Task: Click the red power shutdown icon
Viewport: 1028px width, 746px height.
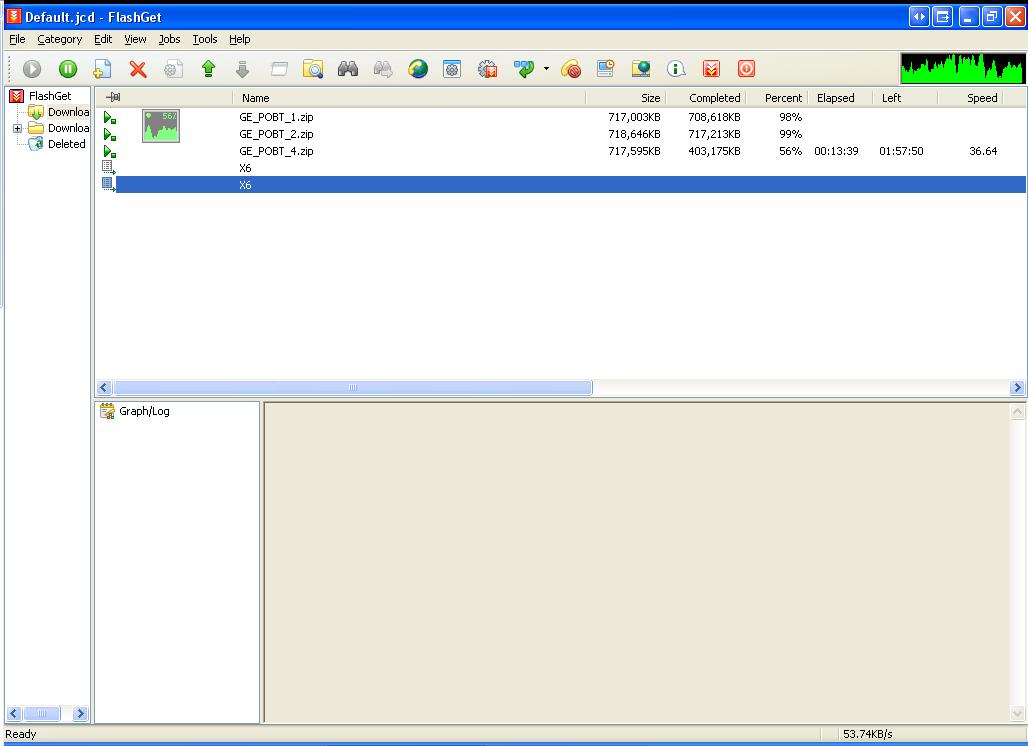Action: click(746, 69)
